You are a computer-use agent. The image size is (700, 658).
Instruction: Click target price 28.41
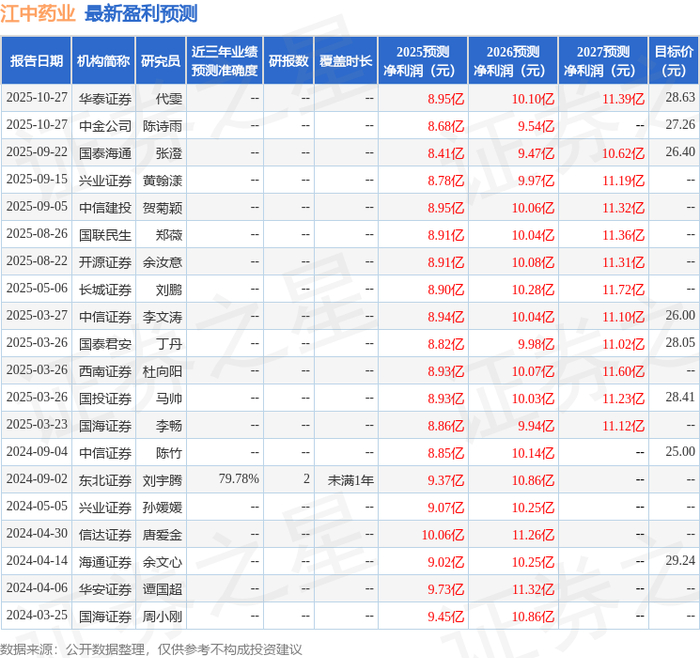680,397
